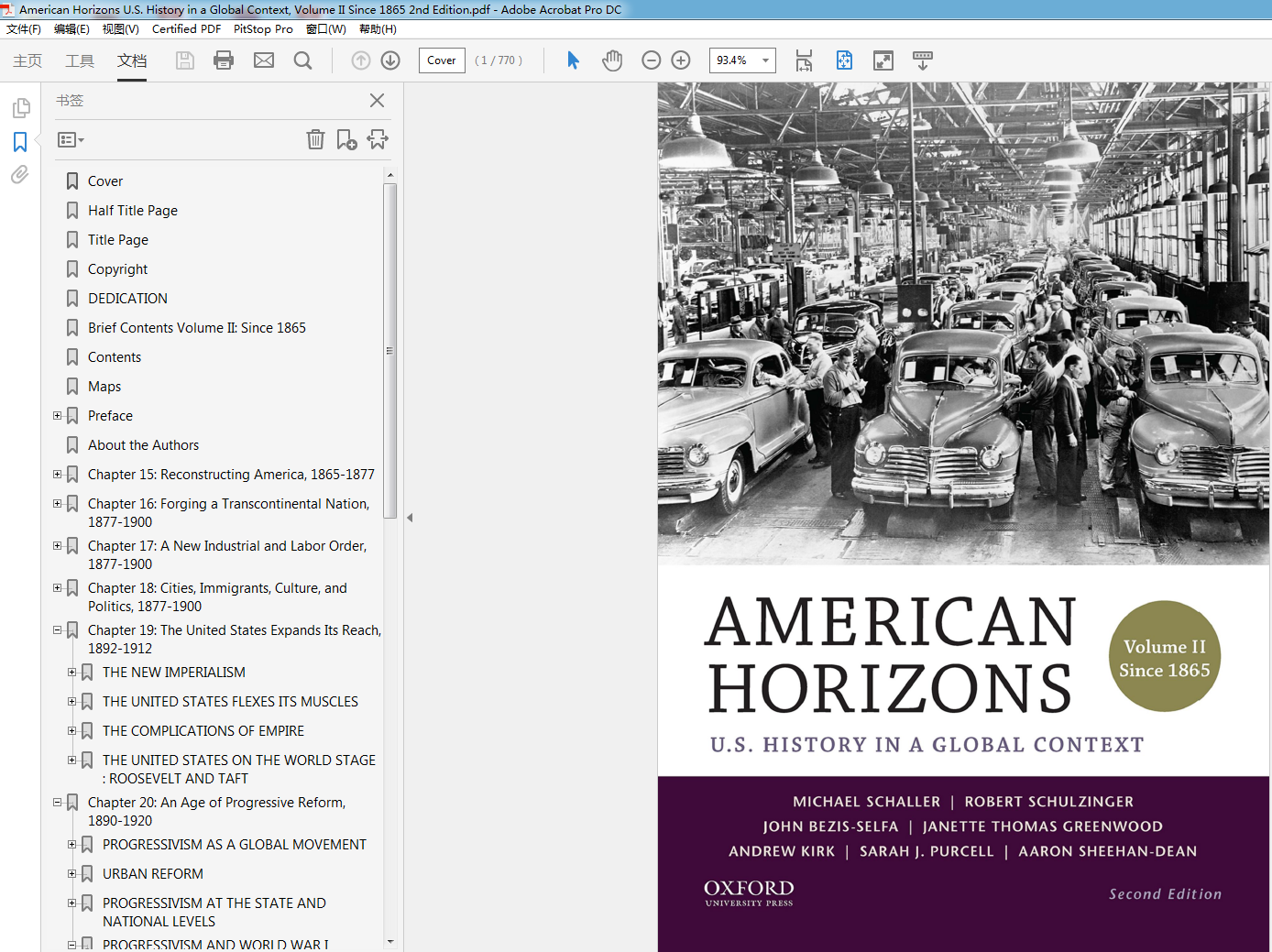Screen dimensions: 1272x952
Task: Expand THE NEW IMPERIALISM bookmark
Action: point(72,672)
